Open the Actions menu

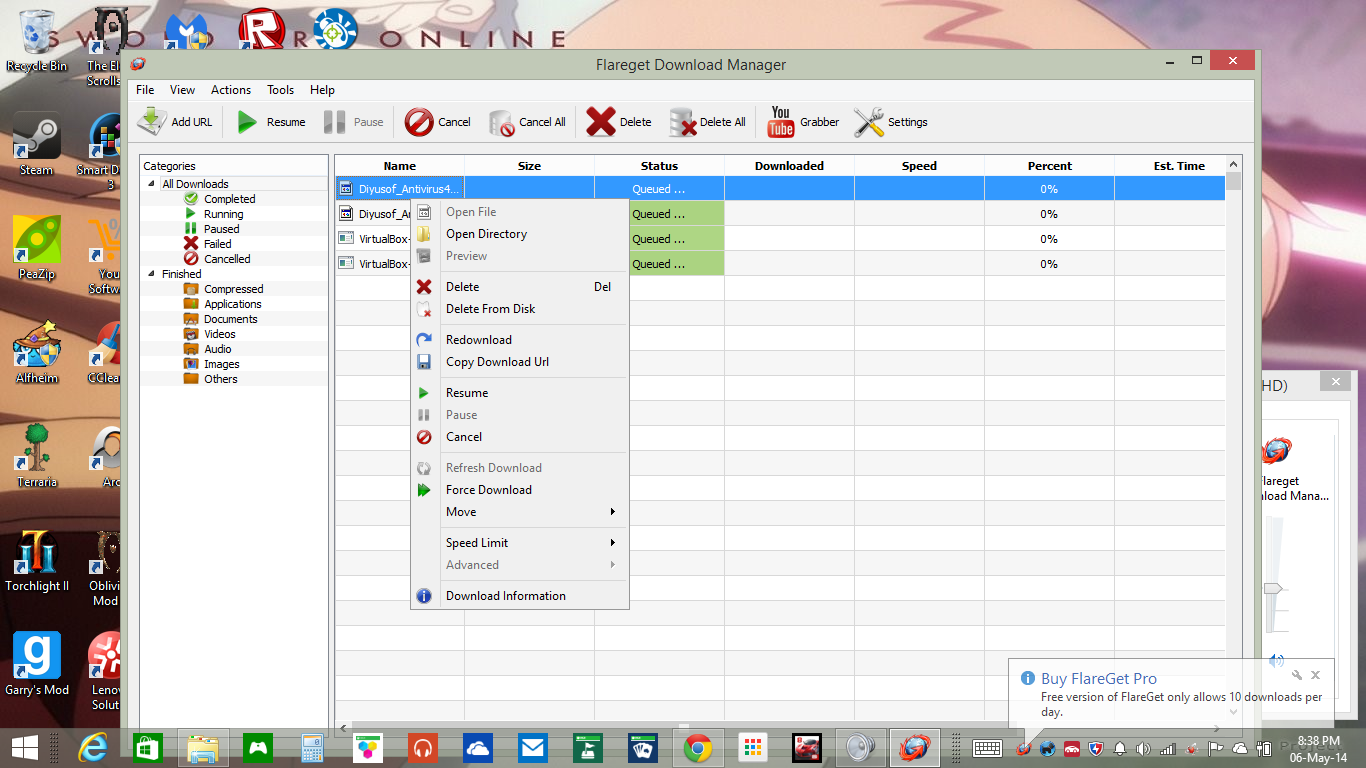click(231, 90)
